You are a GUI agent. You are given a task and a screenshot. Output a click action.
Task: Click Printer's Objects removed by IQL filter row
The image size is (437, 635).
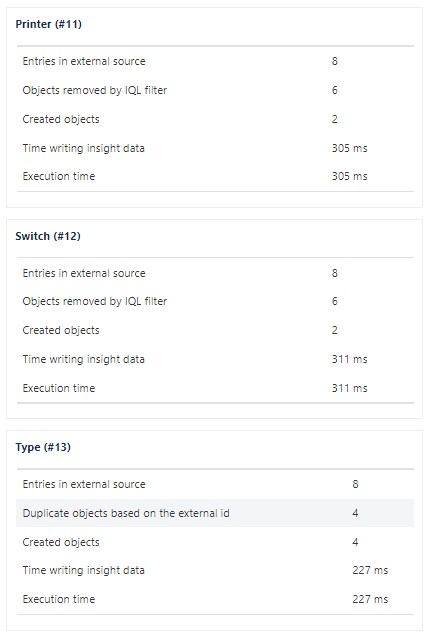215,90
